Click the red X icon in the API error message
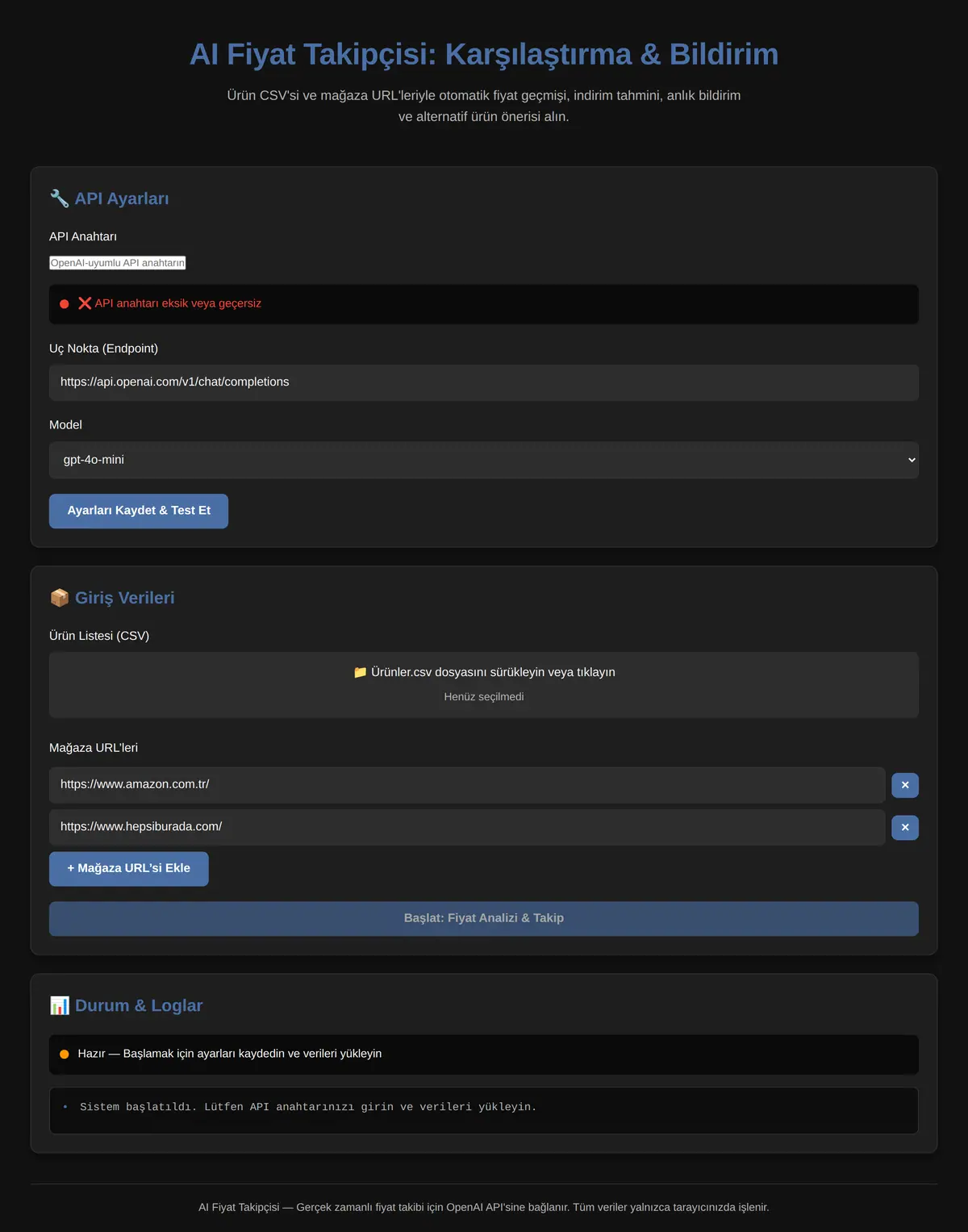Screen dimensions: 968x1232 (x=85, y=303)
